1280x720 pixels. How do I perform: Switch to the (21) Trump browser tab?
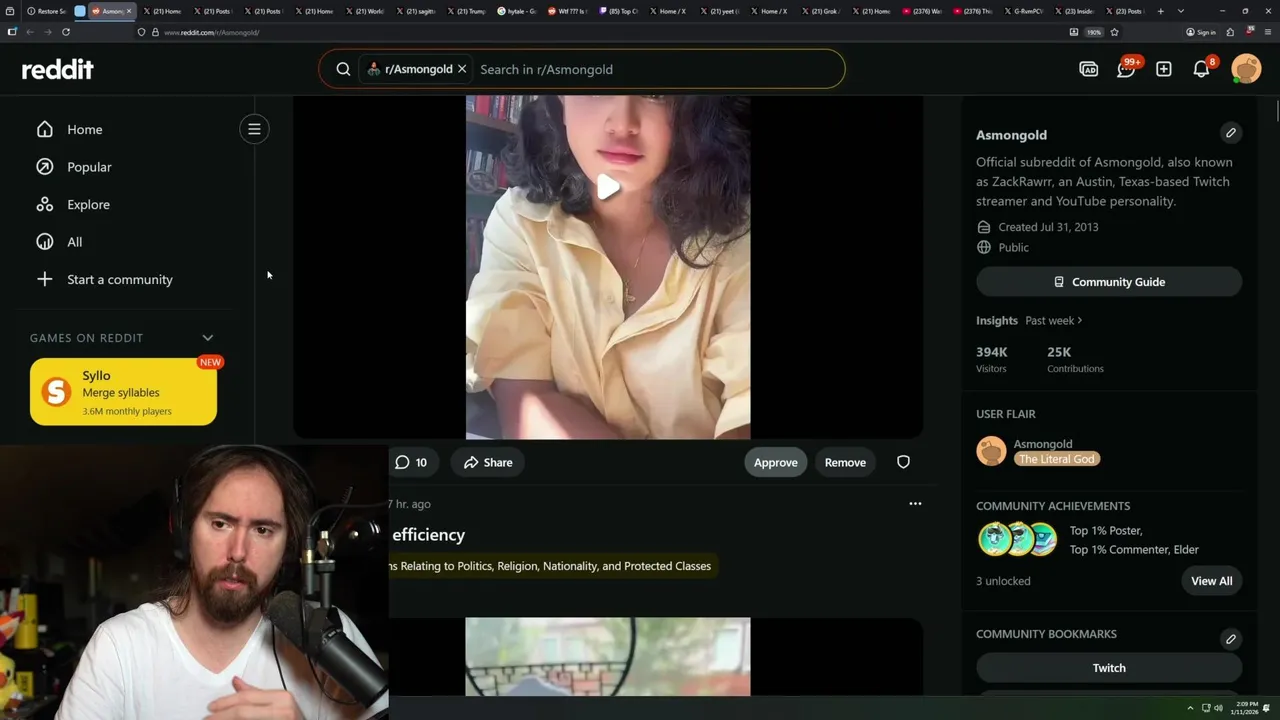coord(465,11)
